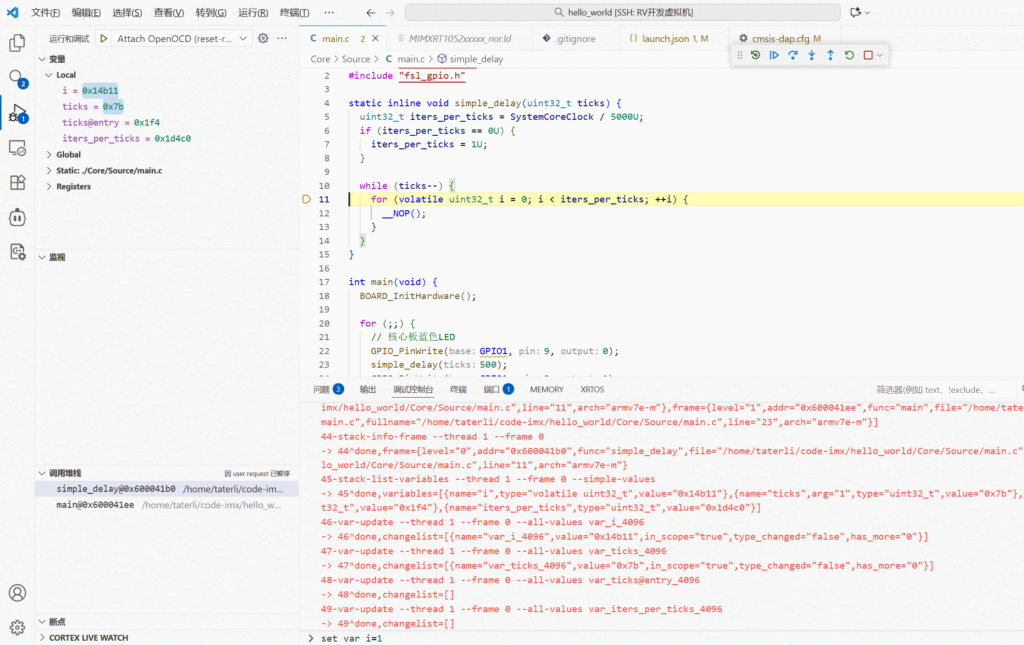Image resolution: width=1024 pixels, height=645 pixels.
Task: Restart the debug session
Action: click(849, 55)
